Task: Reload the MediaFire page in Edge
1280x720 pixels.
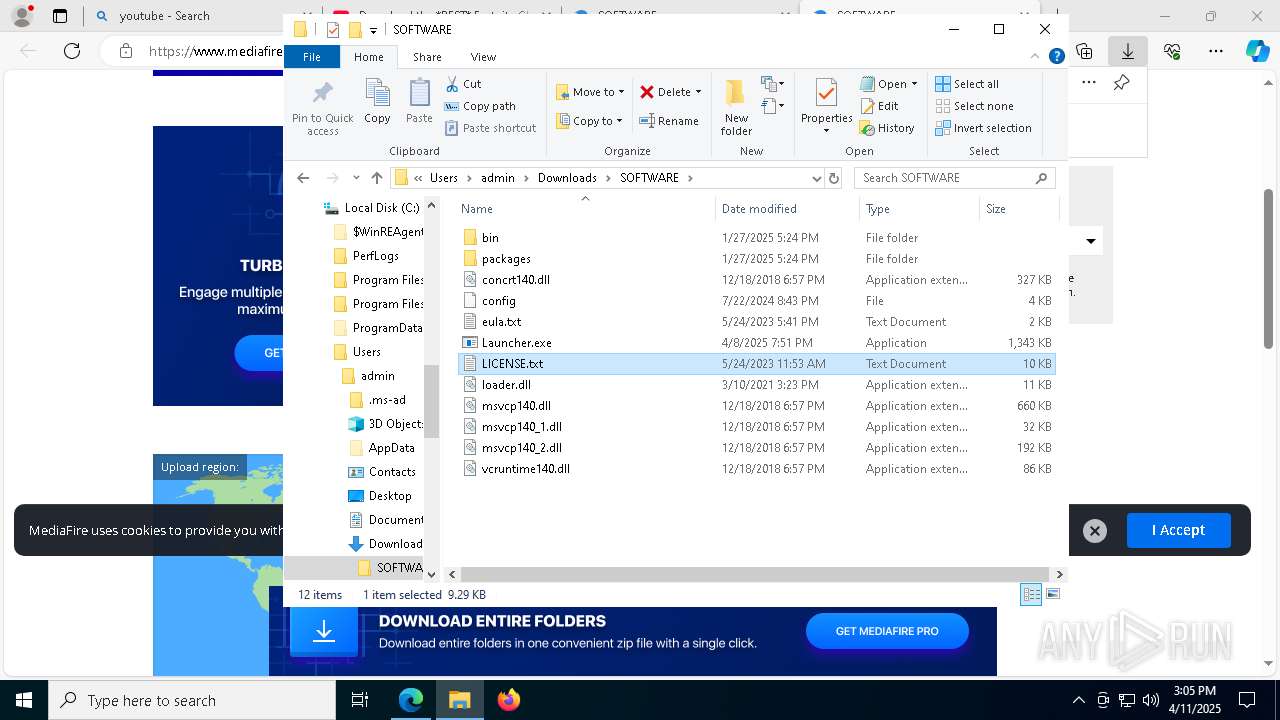Action: (x=72, y=51)
